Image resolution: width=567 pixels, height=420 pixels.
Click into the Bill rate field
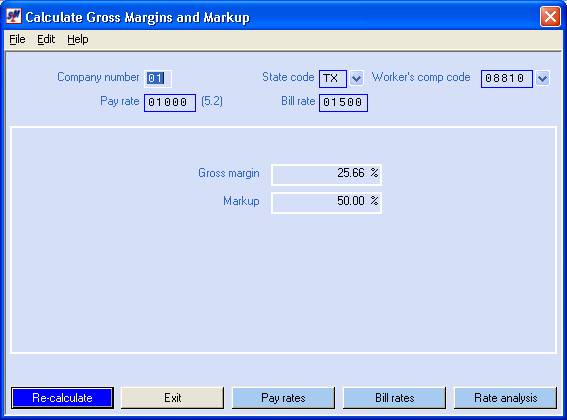click(343, 103)
